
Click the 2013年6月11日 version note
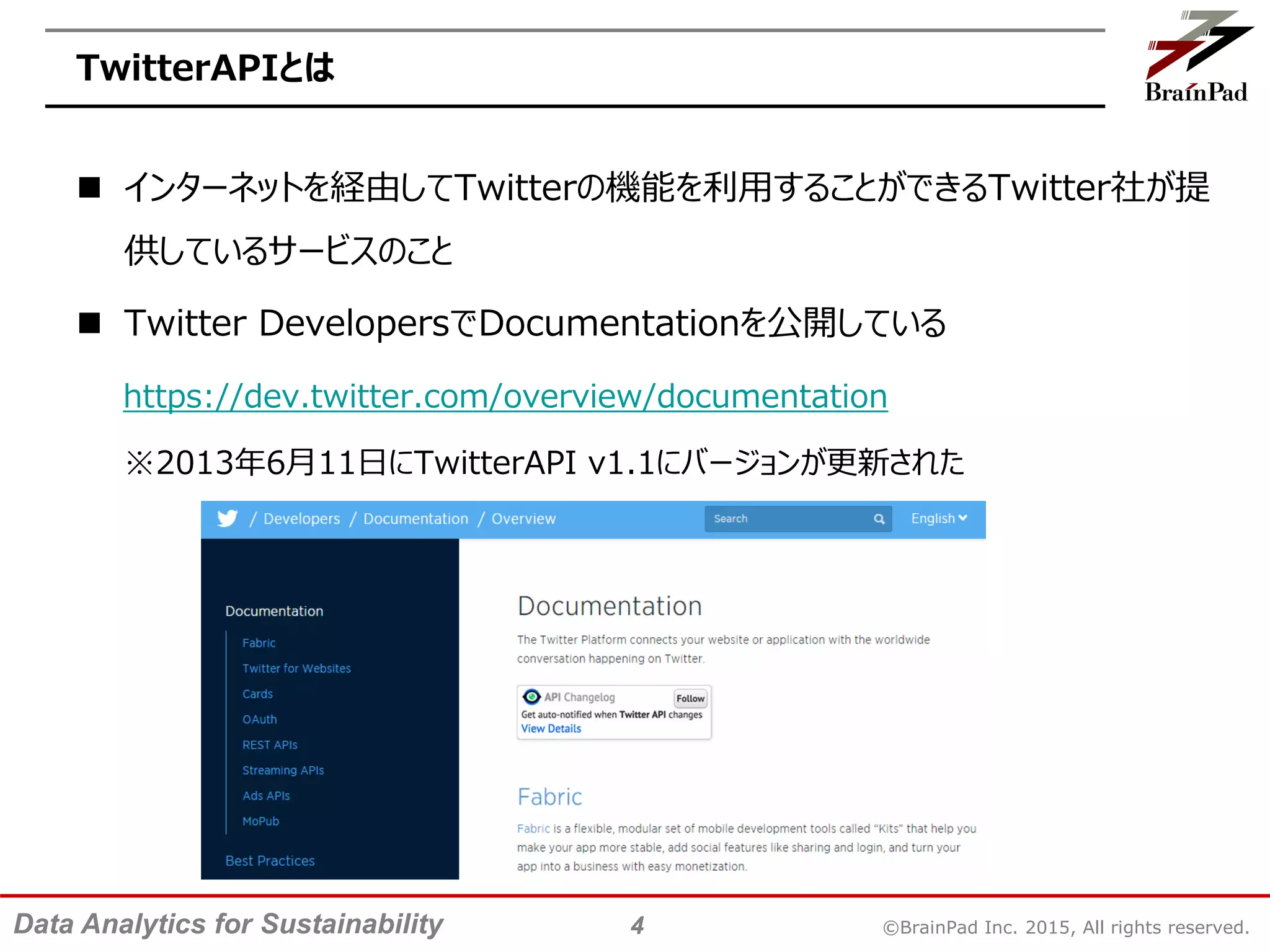click(x=544, y=462)
